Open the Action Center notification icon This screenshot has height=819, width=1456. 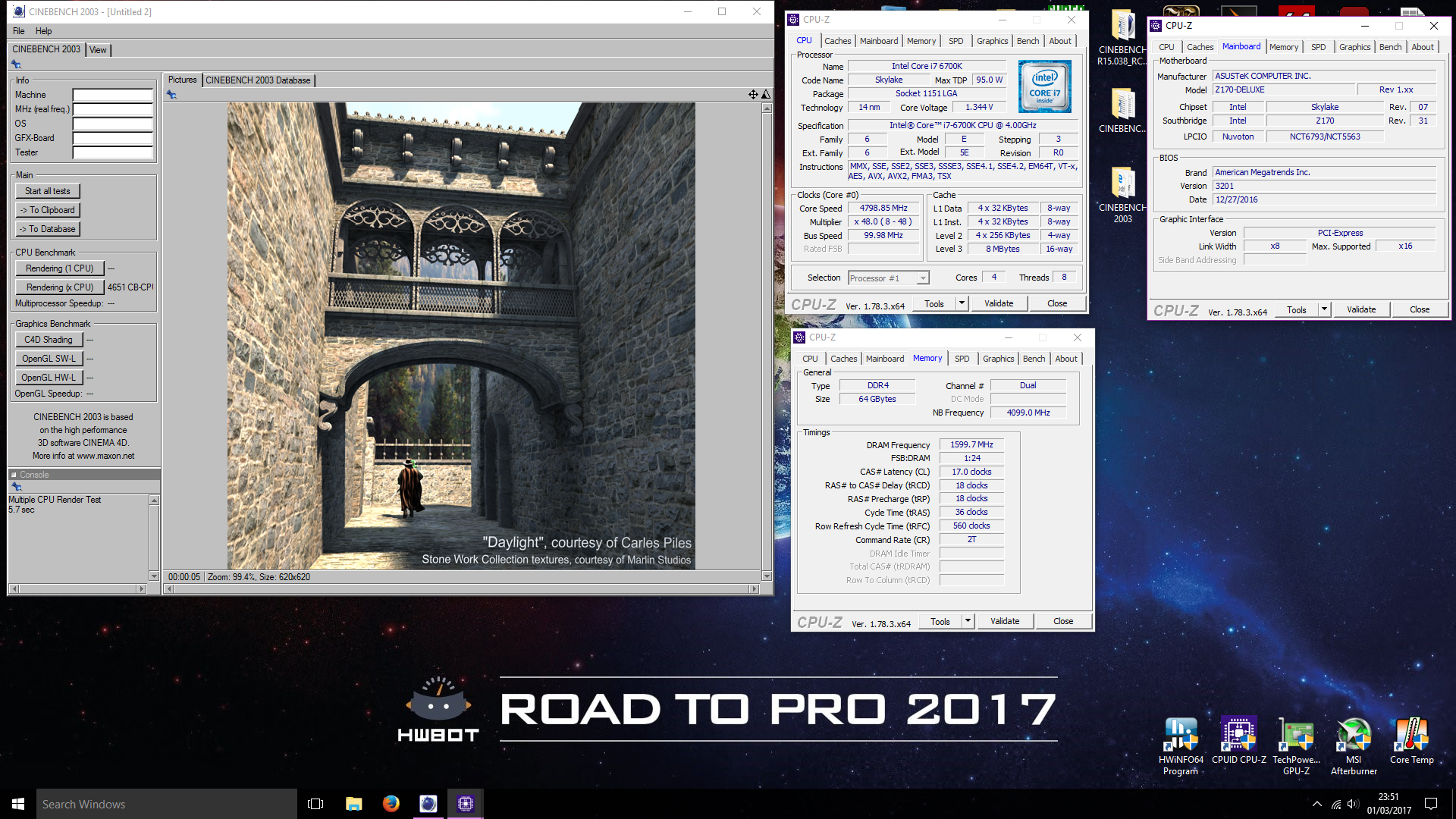click(1431, 804)
